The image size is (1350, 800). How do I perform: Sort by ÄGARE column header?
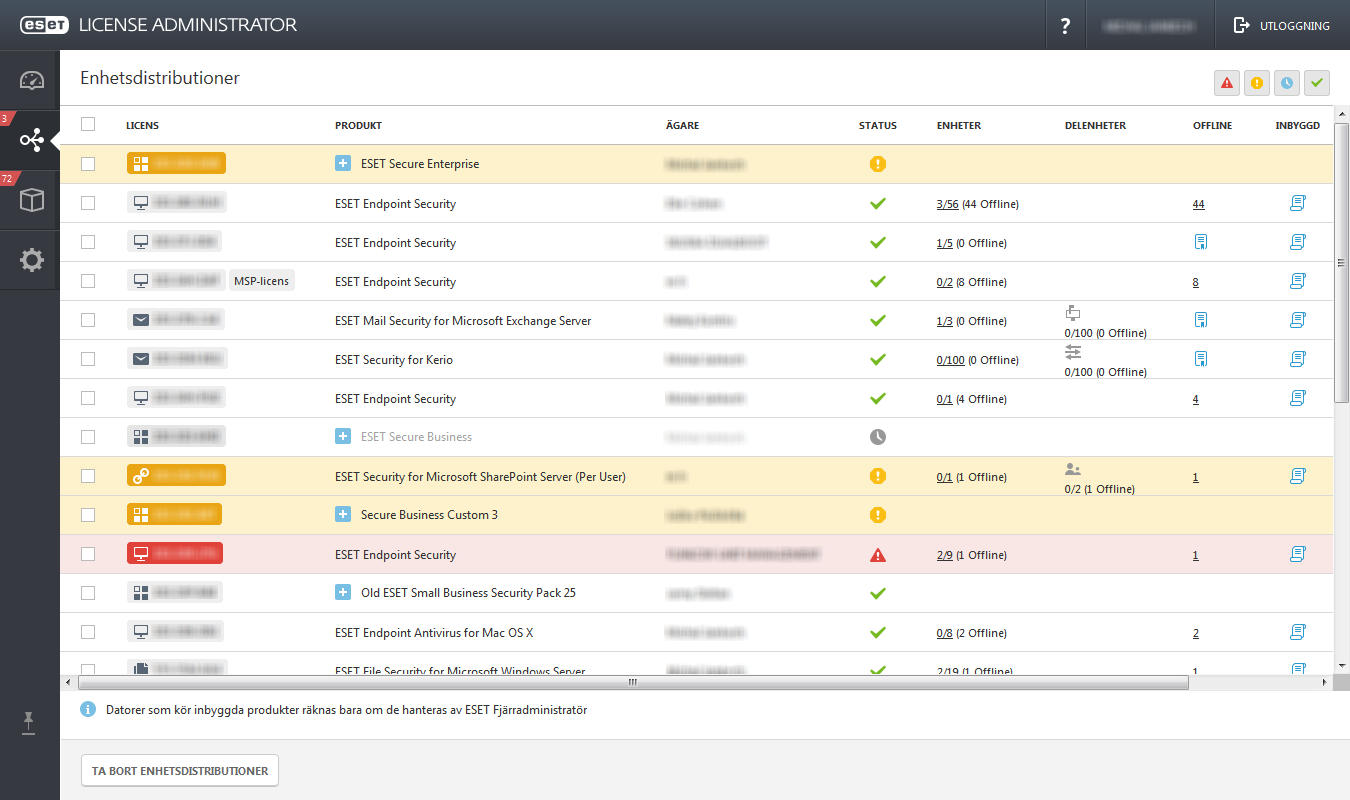(x=682, y=126)
